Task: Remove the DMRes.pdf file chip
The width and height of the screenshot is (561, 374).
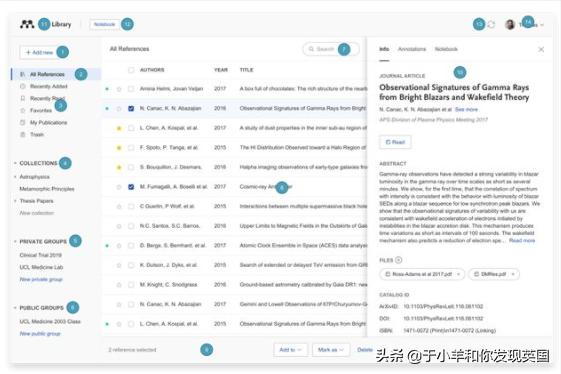Action: (513, 274)
